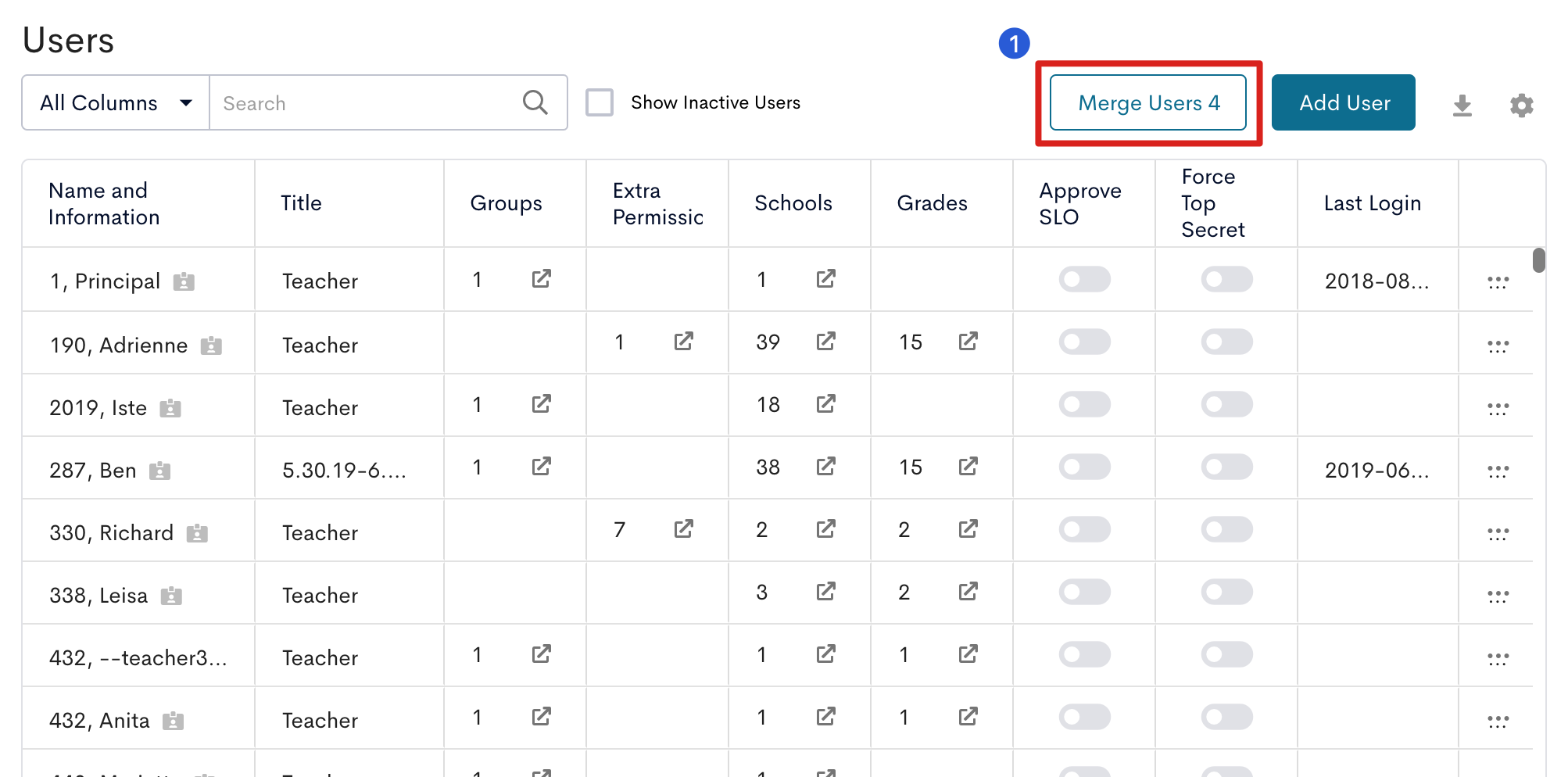The width and height of the screenshot is (1568, 777).
Task: Click ID badge icon next to 1, Principal
Action: [184, 281]
